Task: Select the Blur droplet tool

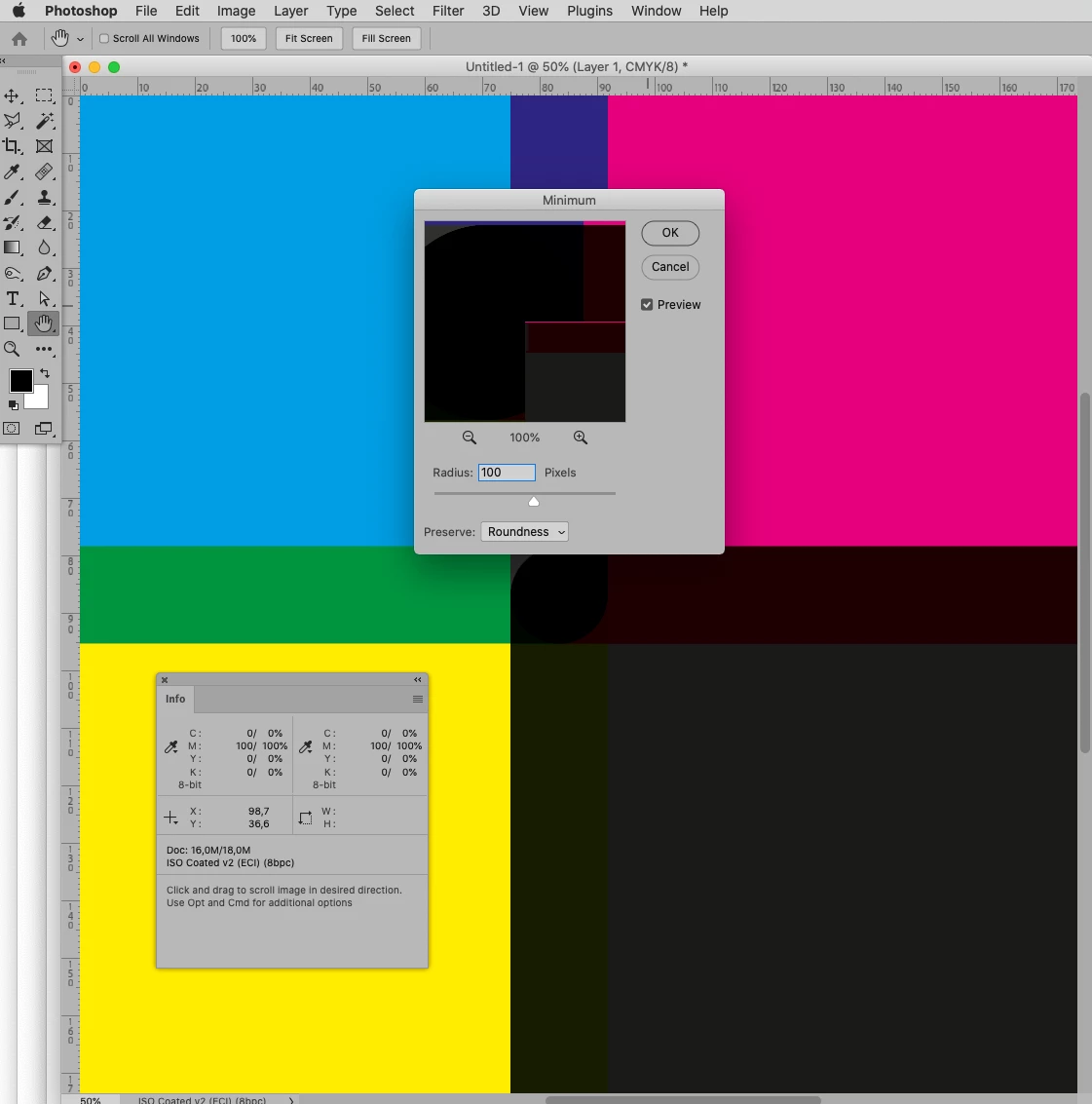Action: click(45, 247)
